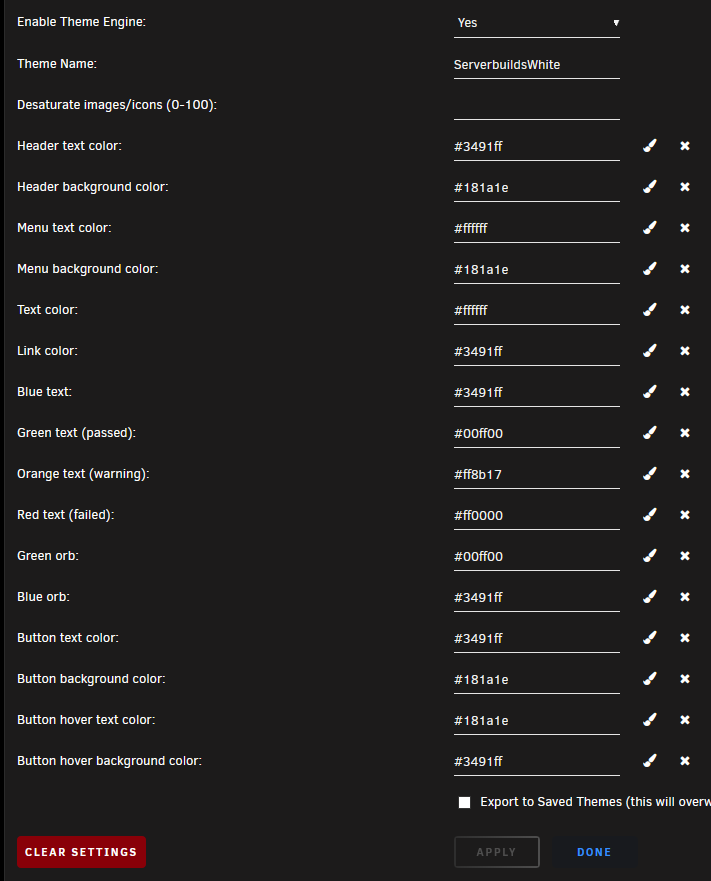711x881 pixels.
Task: Open color picker for Button background color
Action: [650, 679]
